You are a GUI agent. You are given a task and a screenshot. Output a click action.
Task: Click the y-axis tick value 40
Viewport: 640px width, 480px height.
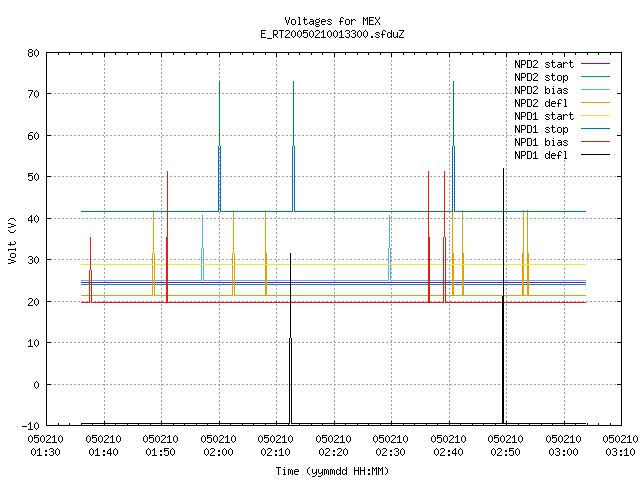click(x=33, y=219)
